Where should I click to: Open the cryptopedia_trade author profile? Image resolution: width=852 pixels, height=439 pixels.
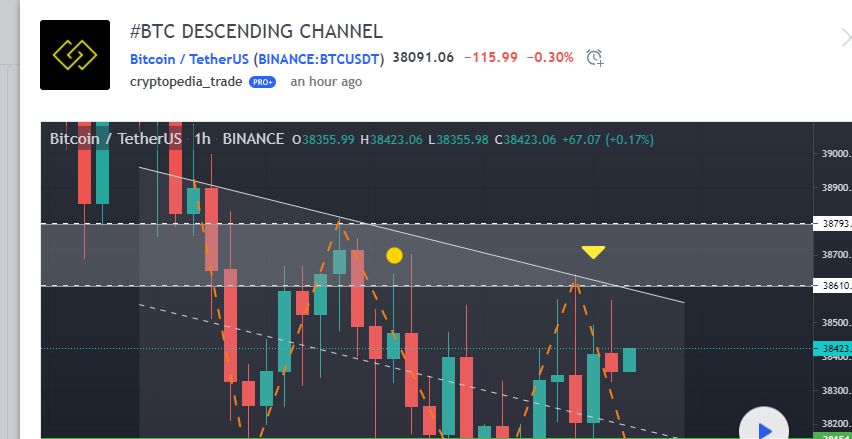[x=186, y=82]
